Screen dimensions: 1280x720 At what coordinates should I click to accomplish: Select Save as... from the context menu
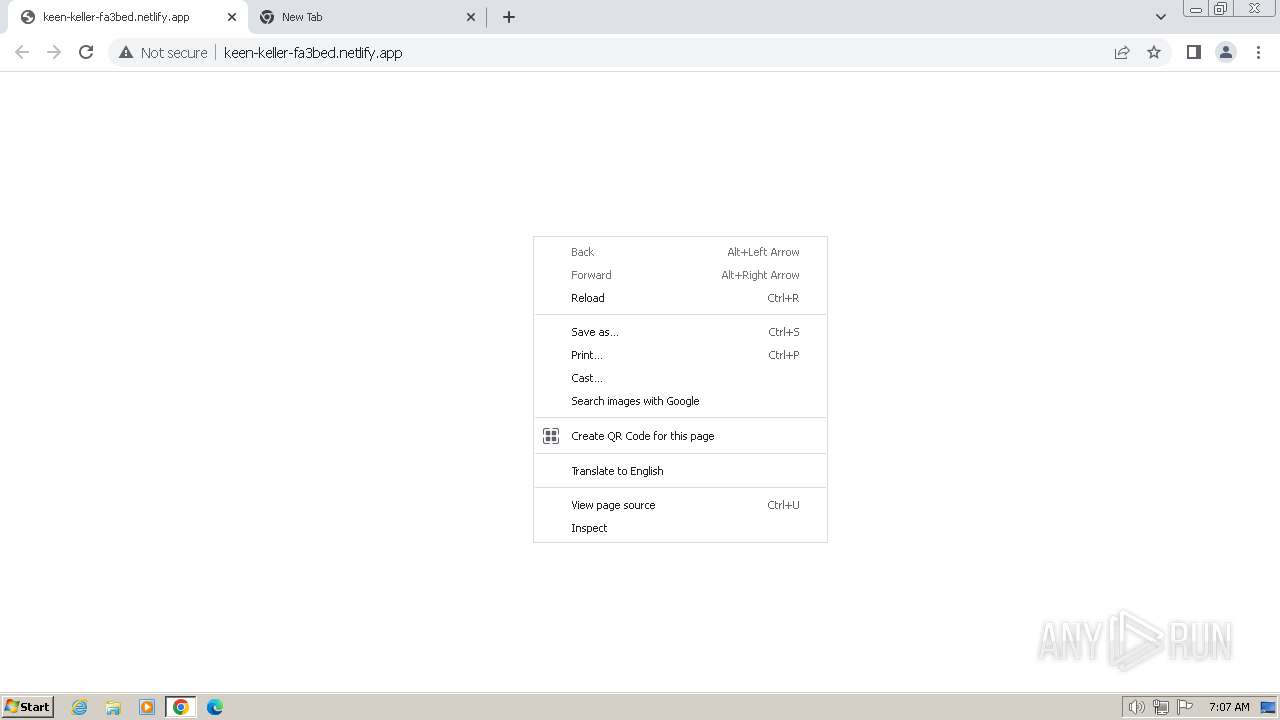click(680, 332)
